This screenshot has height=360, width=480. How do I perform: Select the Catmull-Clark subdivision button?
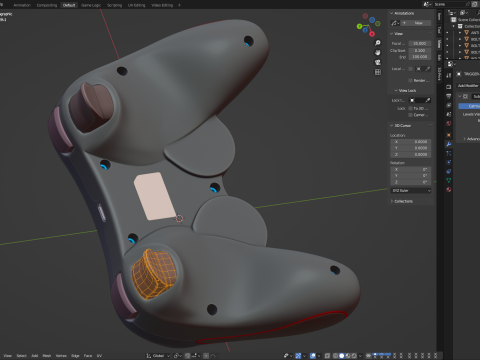tap(469, 106)
